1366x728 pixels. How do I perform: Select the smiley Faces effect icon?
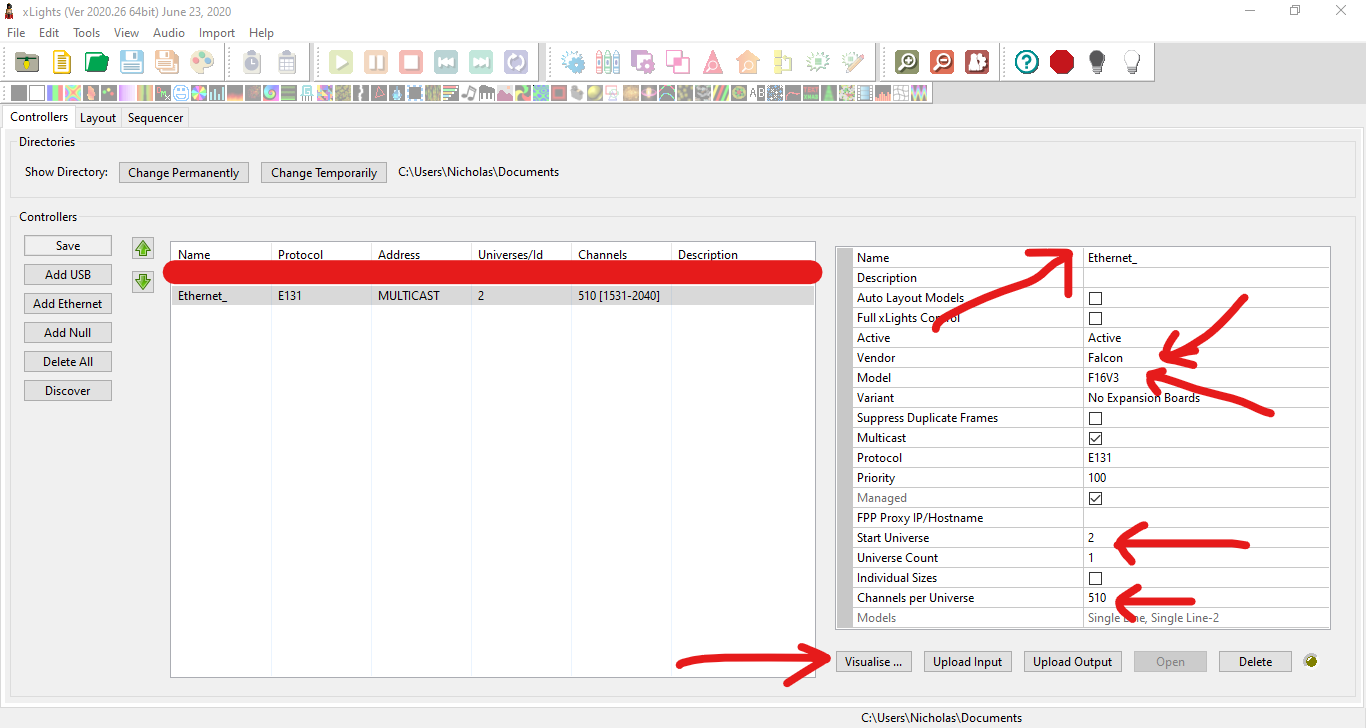pyautogui.click(x=181, y=93)
